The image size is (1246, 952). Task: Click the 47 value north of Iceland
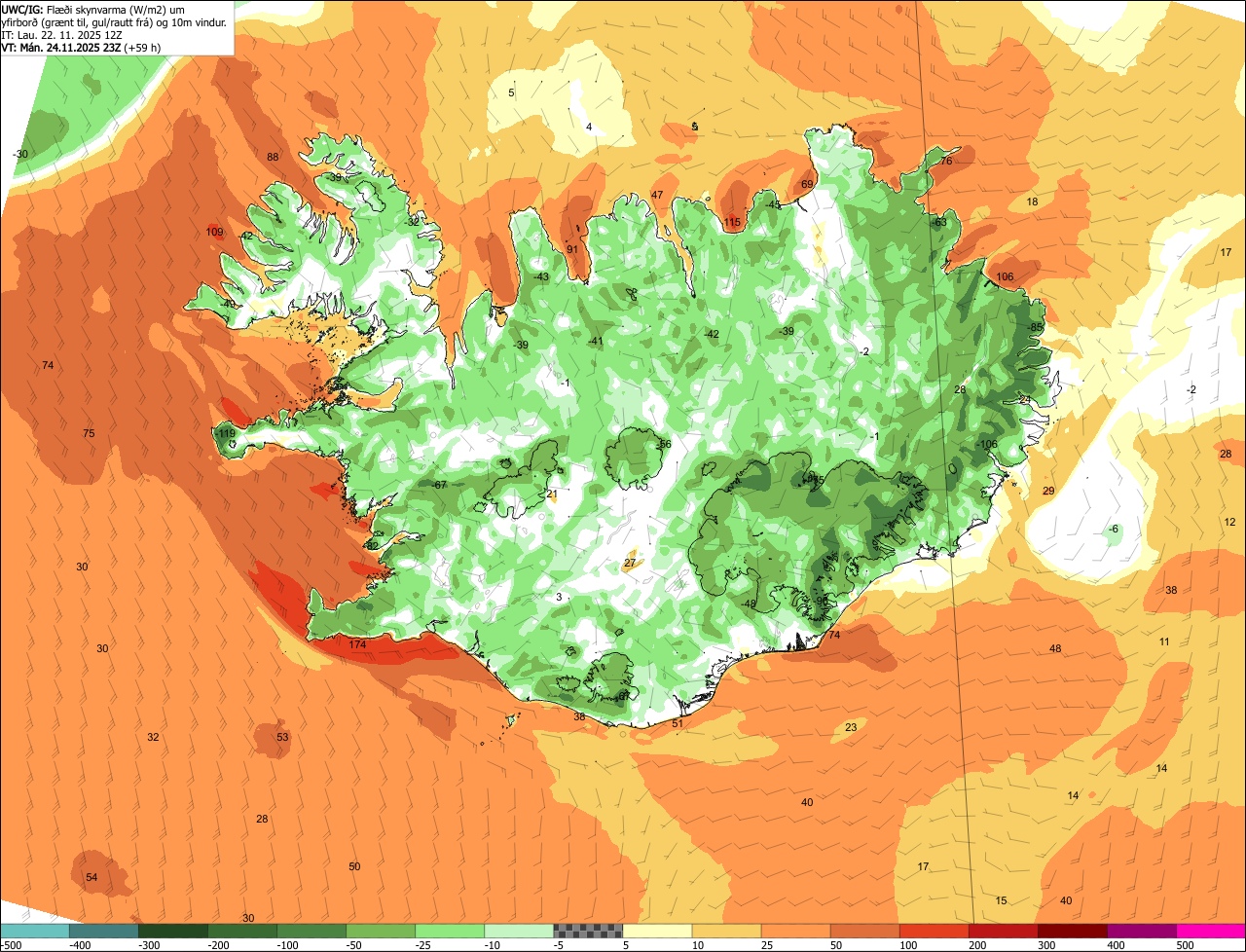click(657, 195)
